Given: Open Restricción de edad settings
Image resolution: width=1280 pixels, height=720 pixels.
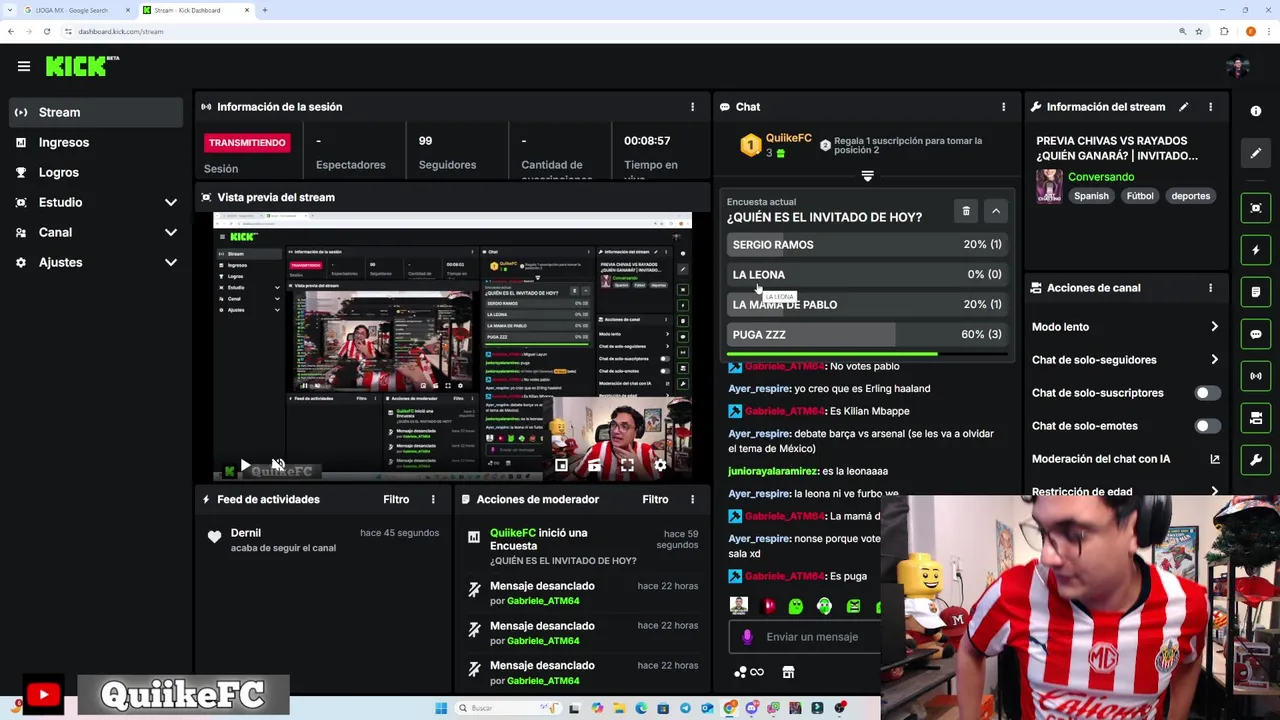Looking at the screenshot, I should pyautogui.click(x=1125, y=491).
